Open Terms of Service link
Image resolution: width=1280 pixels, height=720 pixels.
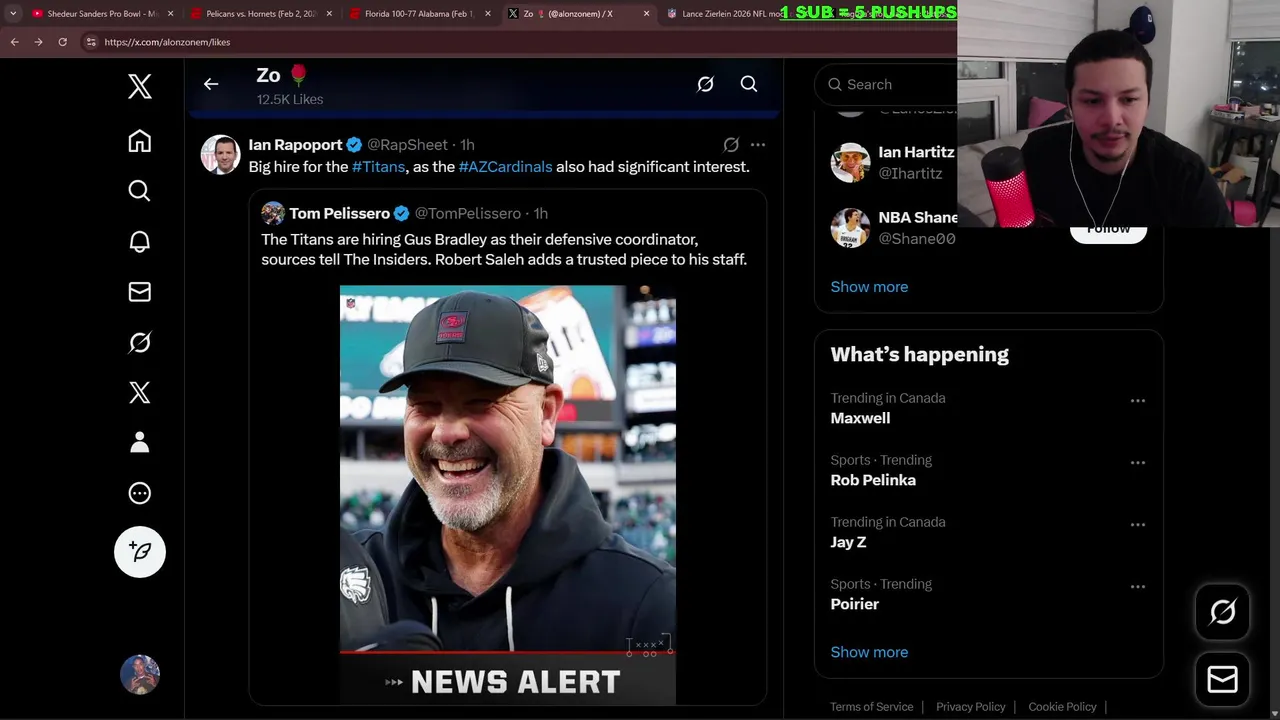pos(871,707)
